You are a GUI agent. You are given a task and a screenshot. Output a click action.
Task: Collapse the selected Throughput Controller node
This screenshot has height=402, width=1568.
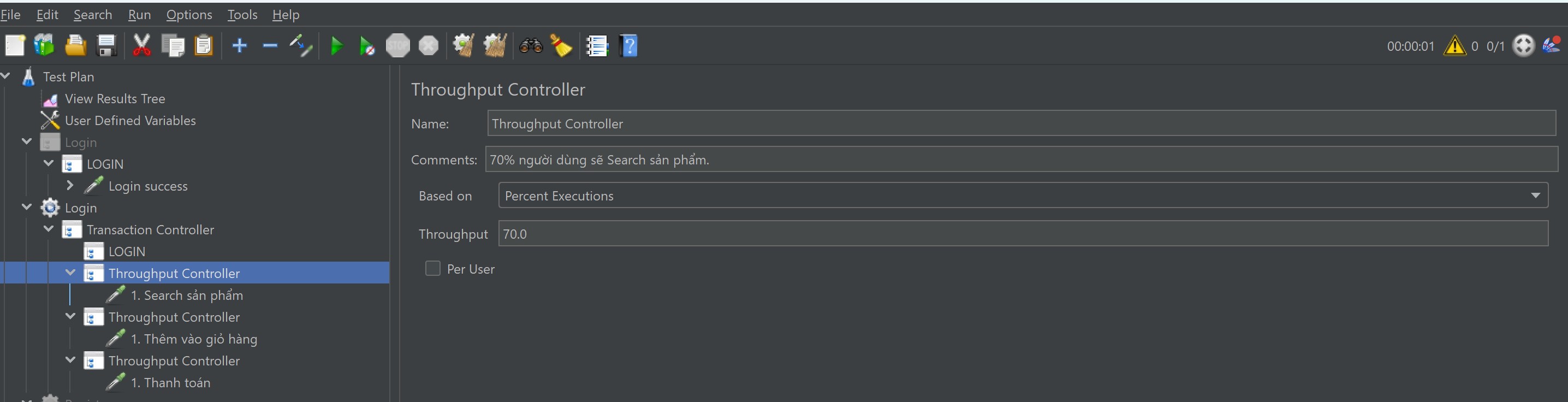tap(70, 273)
